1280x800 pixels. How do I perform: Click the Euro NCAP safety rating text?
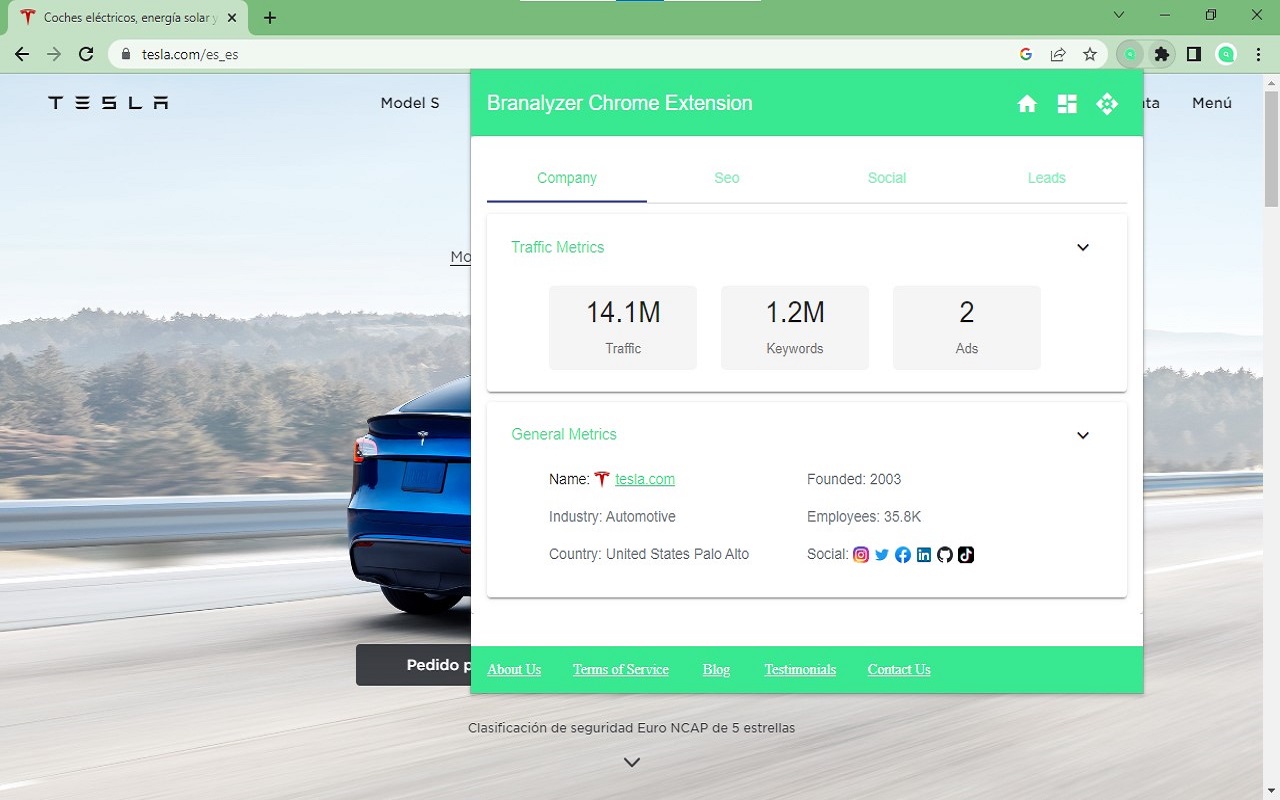point(632,728)
